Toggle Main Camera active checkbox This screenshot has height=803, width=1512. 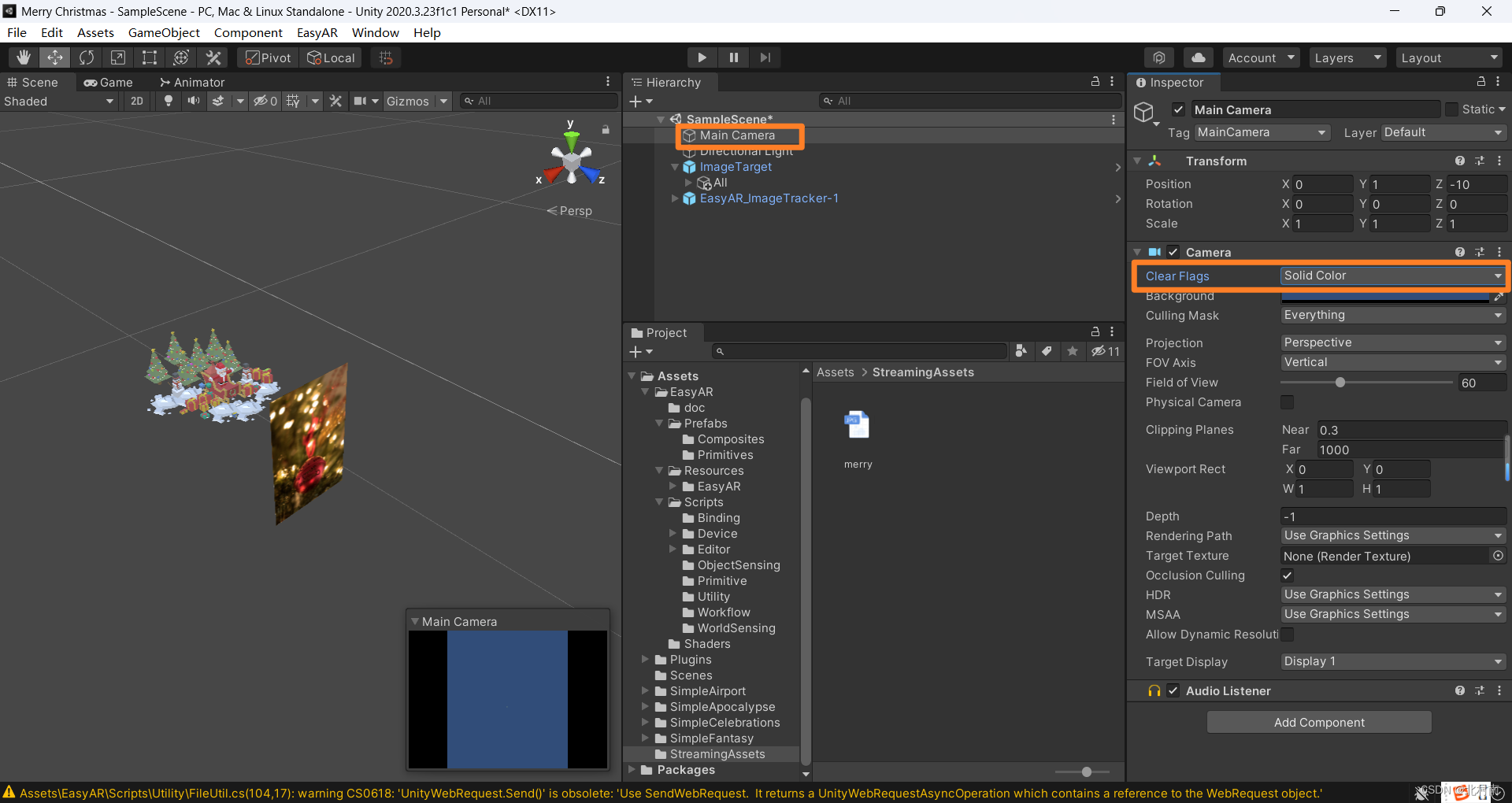coord(1178,109)
